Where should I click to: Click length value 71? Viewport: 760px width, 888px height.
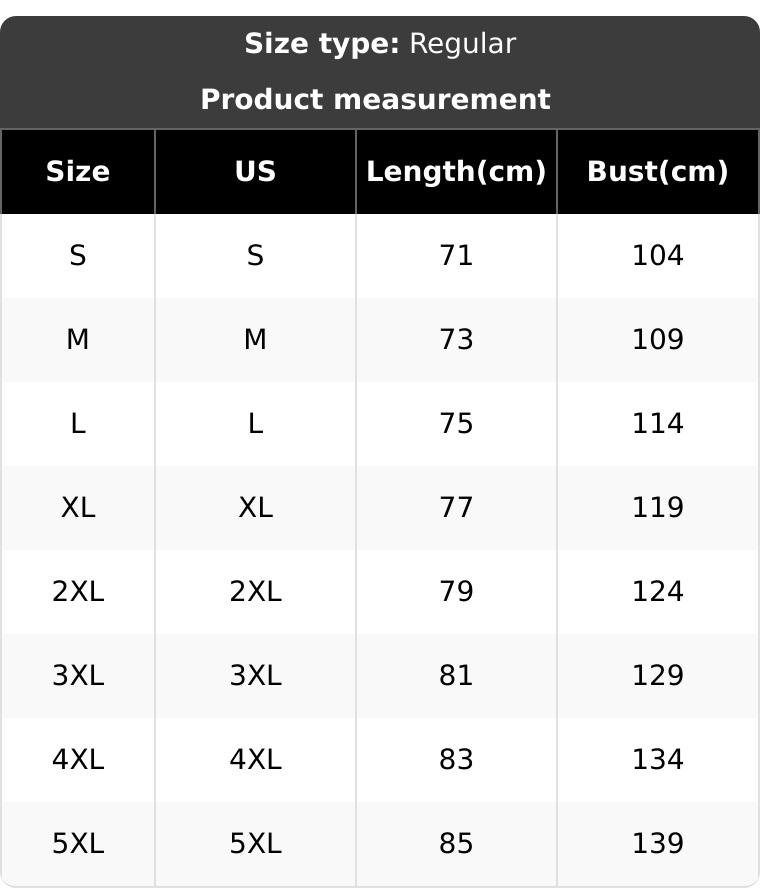click(x=456, y=256)
